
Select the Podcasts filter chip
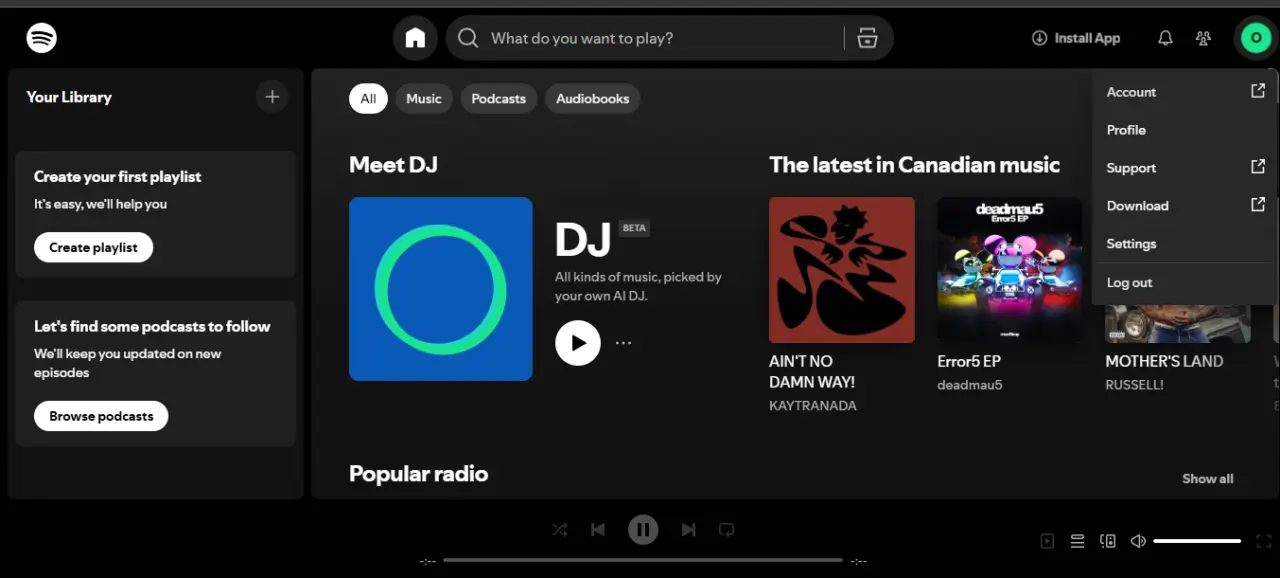click(498, 98)
